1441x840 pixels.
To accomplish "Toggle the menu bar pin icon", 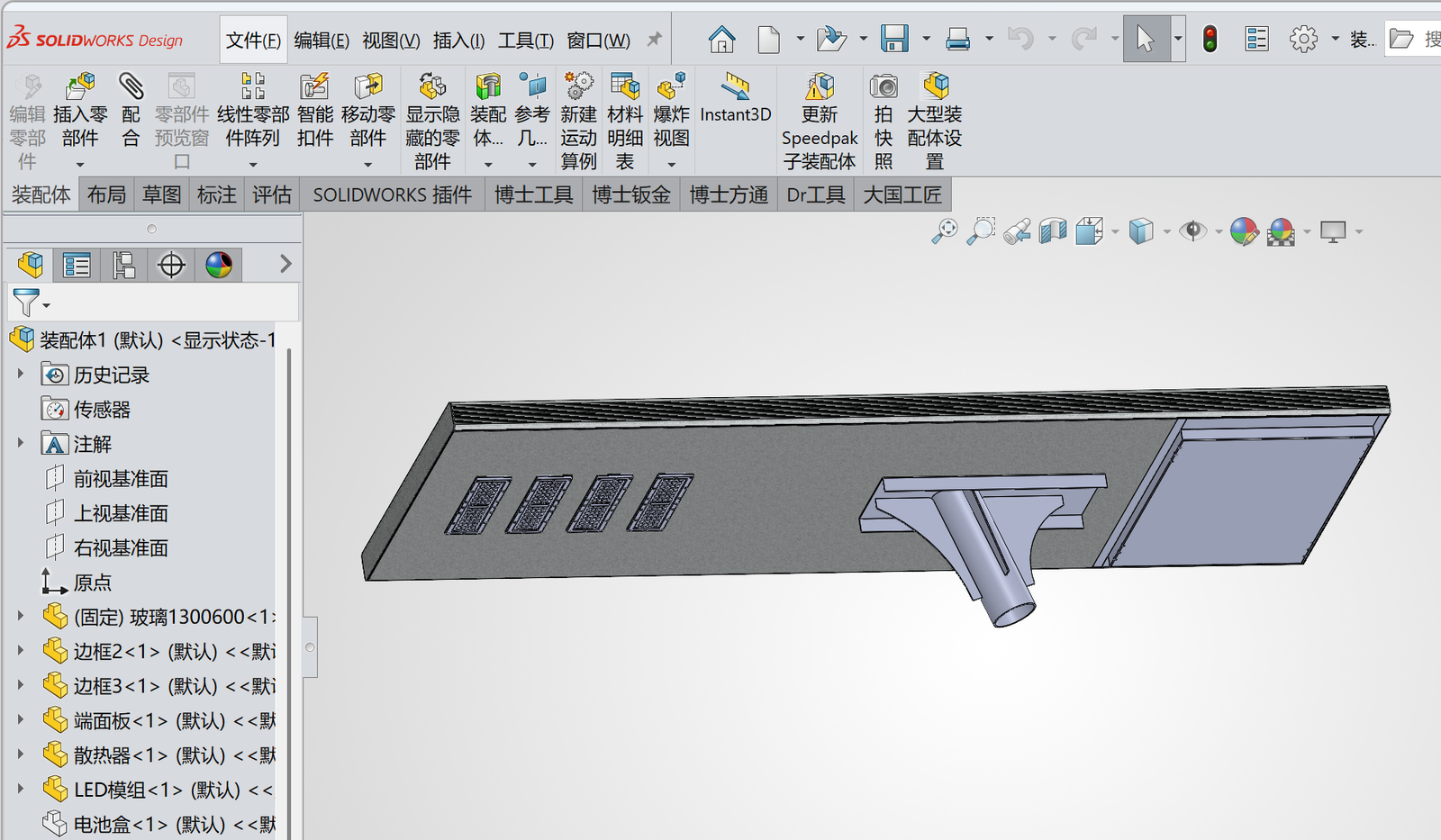I will (x=655, y=39).
